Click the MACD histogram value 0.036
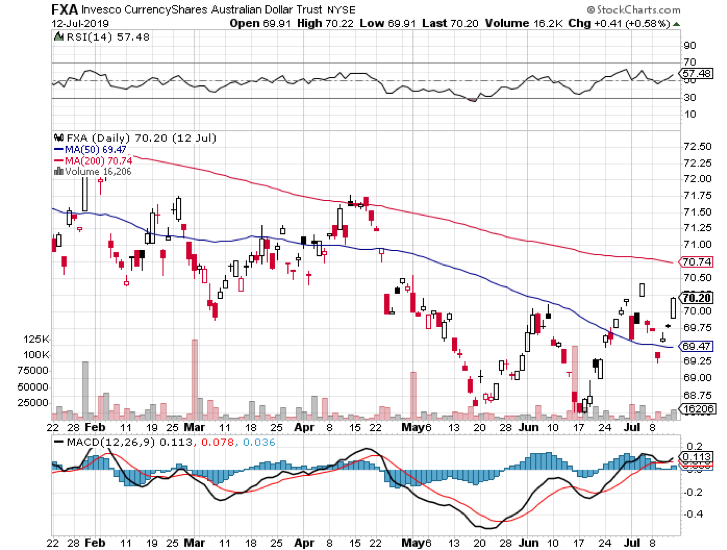 click(259, 442)
